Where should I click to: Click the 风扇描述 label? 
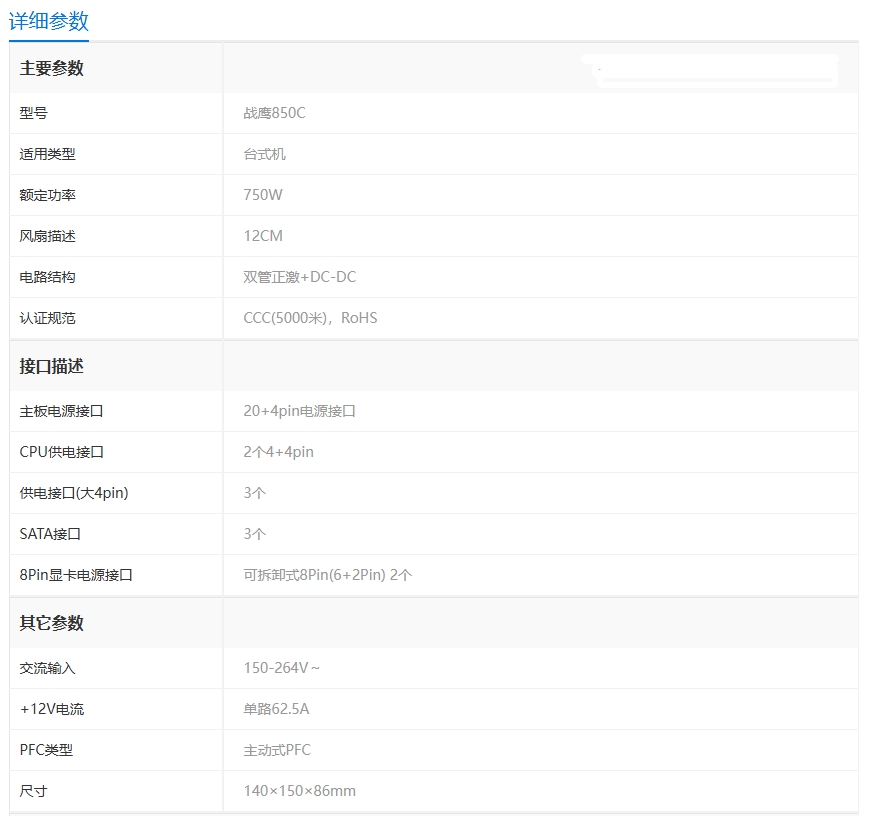tap(48, 236)
